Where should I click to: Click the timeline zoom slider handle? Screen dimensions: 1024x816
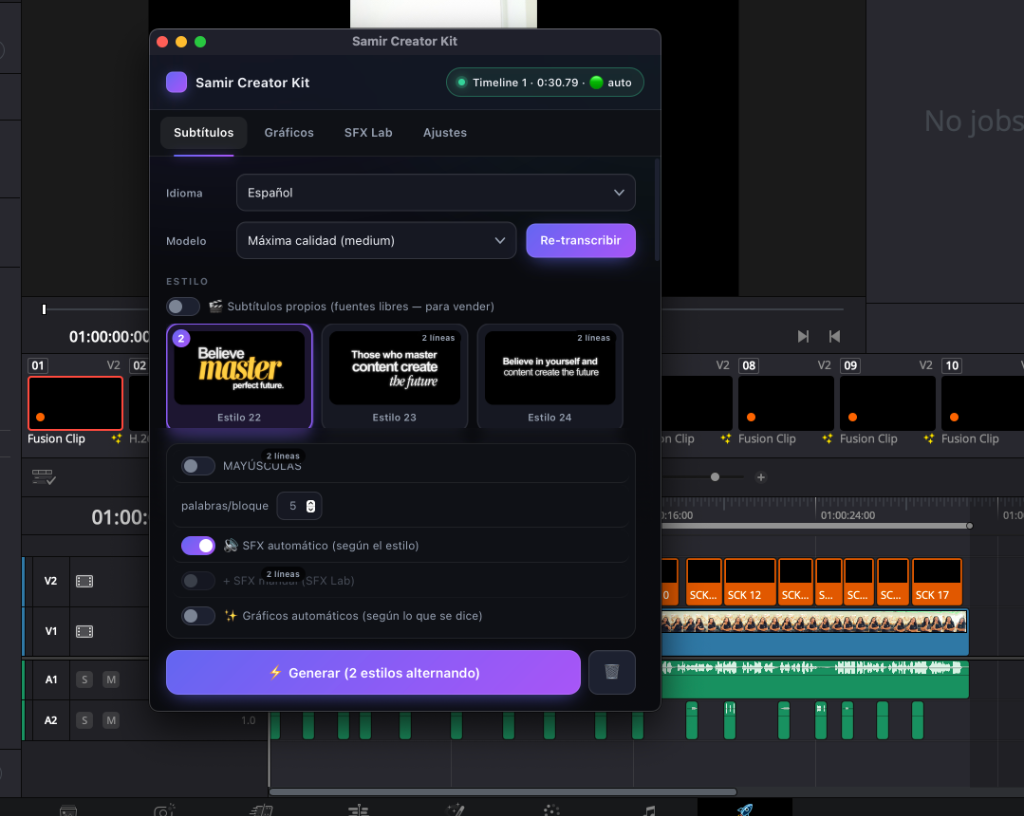715,477
